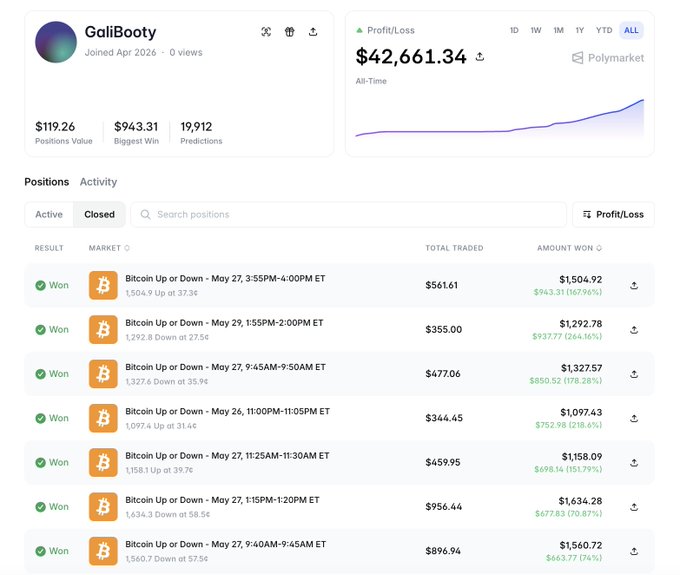Screen dimensions: 680x575
Task: Click the green Profit/Loss up triangle
Action: pos(359,30)
